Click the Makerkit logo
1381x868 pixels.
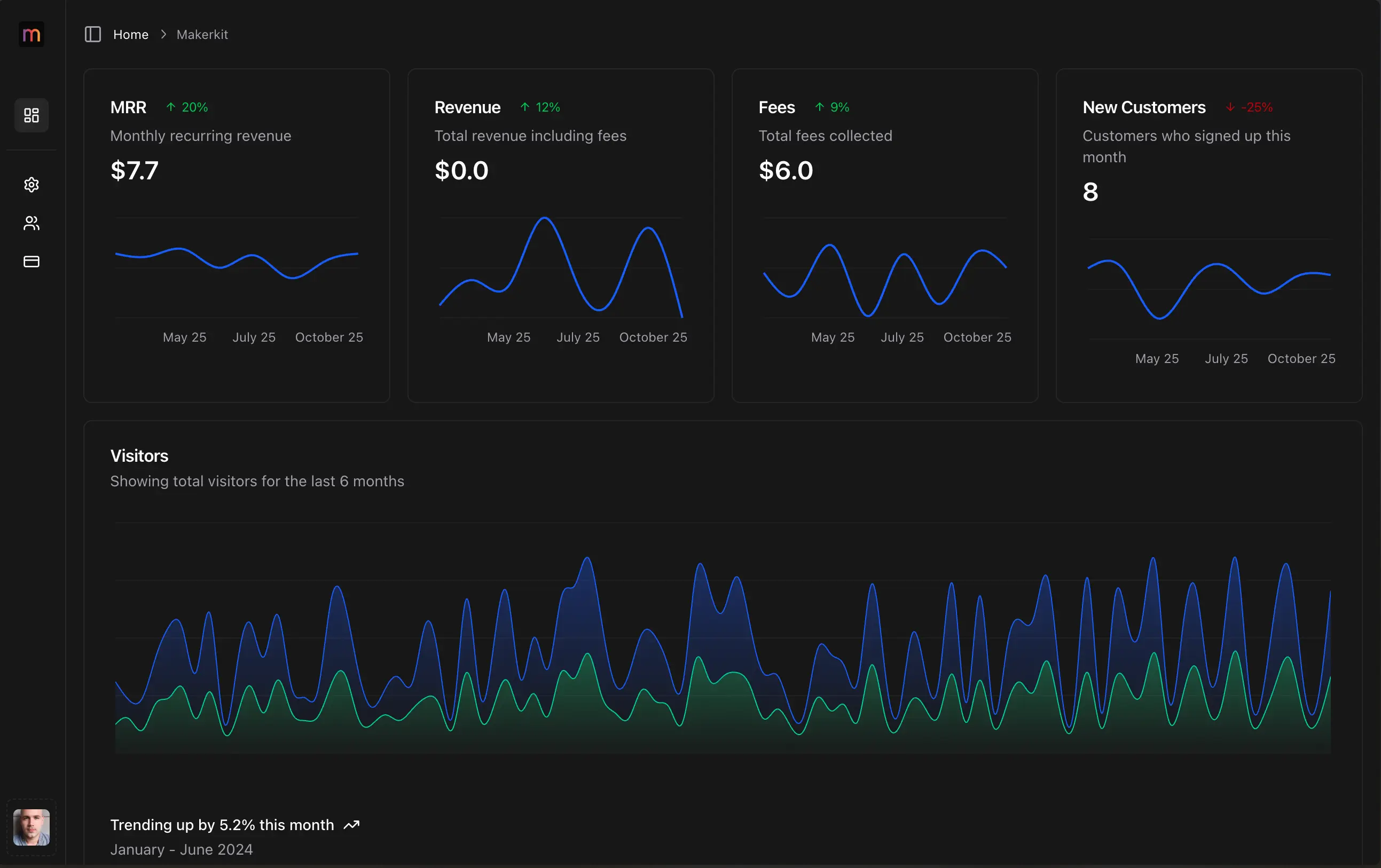point(31,34)
